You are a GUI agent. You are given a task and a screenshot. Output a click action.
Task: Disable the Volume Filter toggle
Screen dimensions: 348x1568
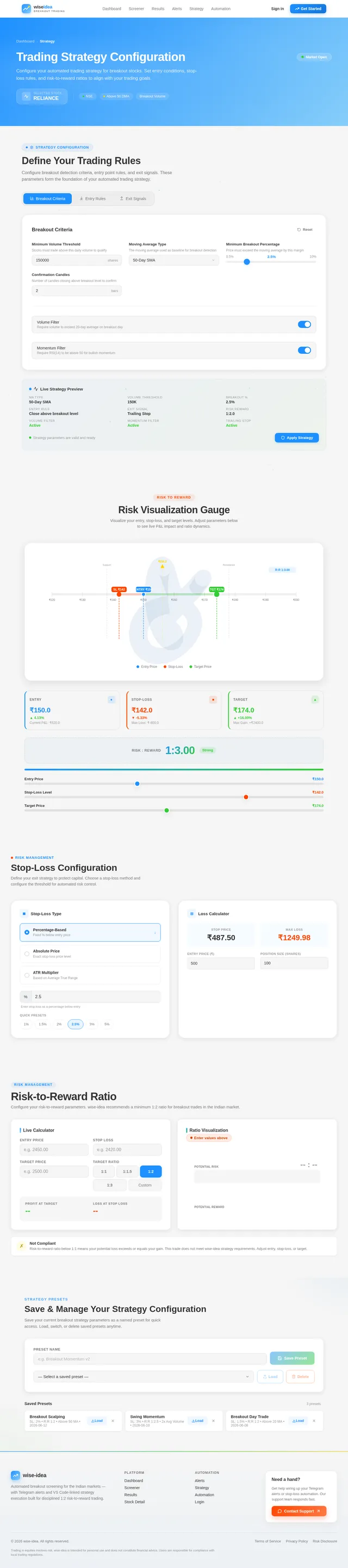tap(304, 324)
